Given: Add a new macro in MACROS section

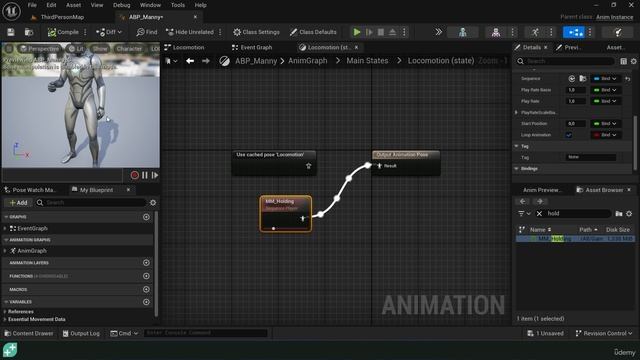Looking at the screenshot, I should coord(146,289).
